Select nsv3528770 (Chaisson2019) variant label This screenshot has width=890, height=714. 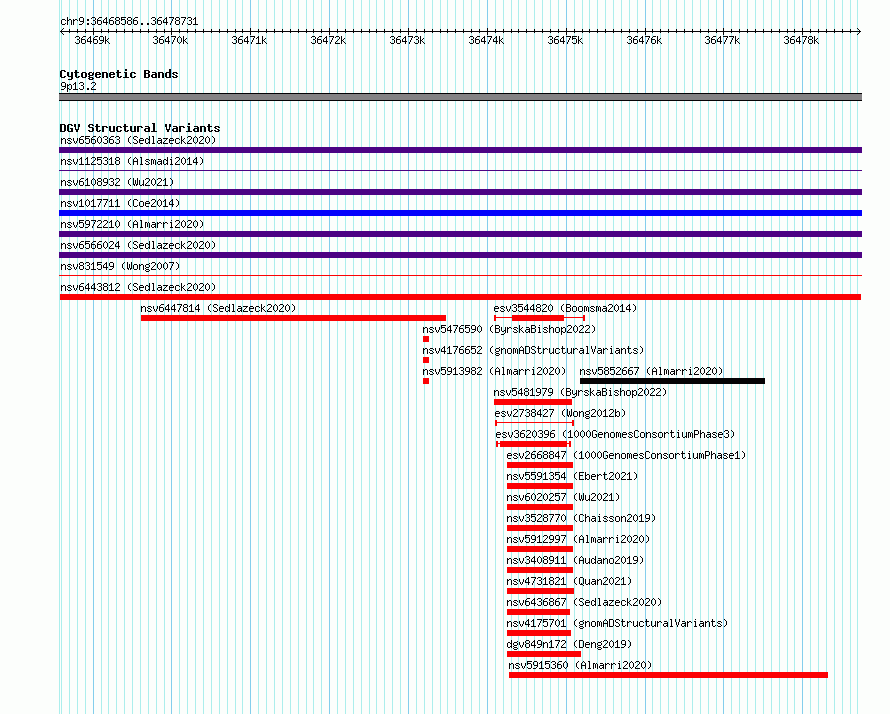pyautogui.click(x=581, y=518)
